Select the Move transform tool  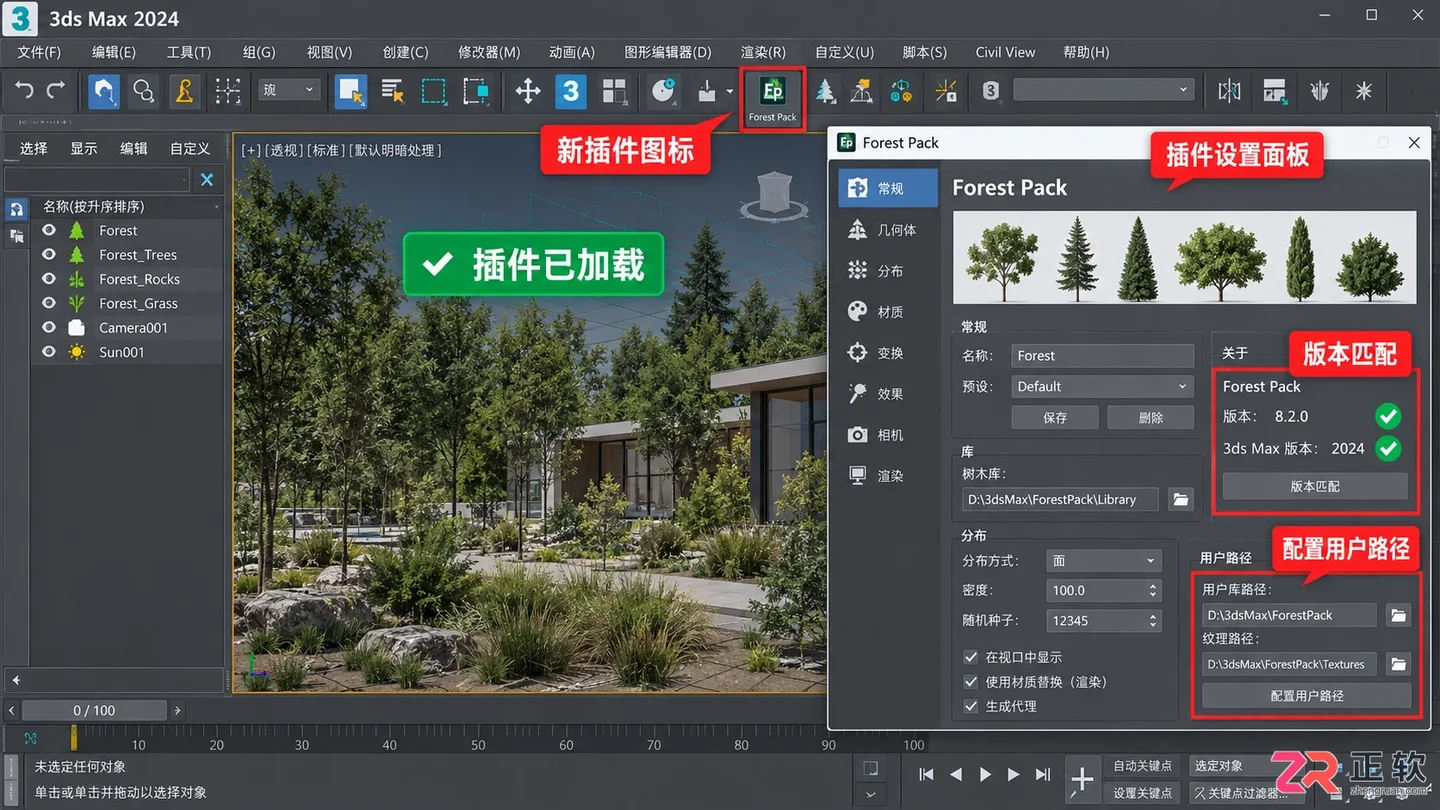click(528, 91)
